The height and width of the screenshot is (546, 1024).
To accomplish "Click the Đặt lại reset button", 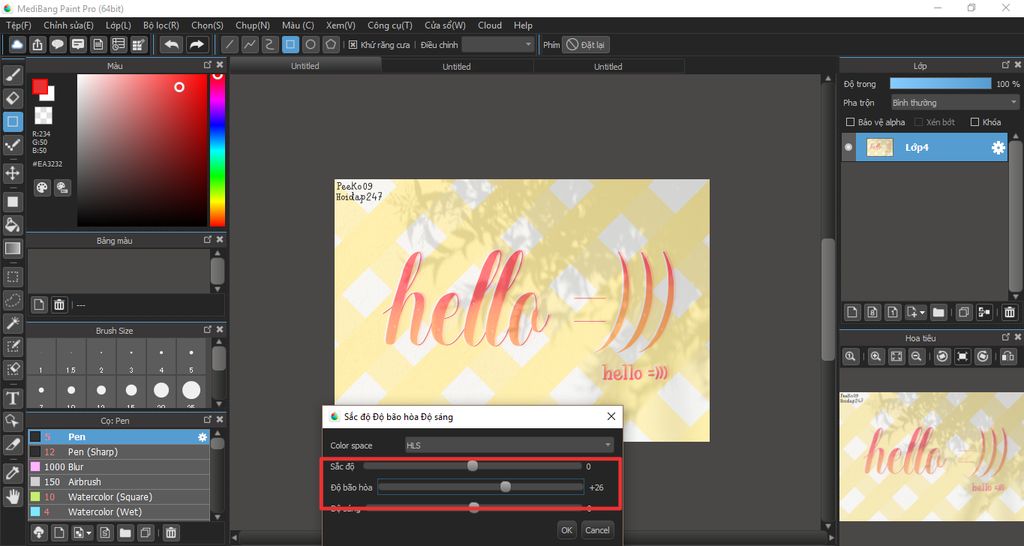I will (586, 44).
